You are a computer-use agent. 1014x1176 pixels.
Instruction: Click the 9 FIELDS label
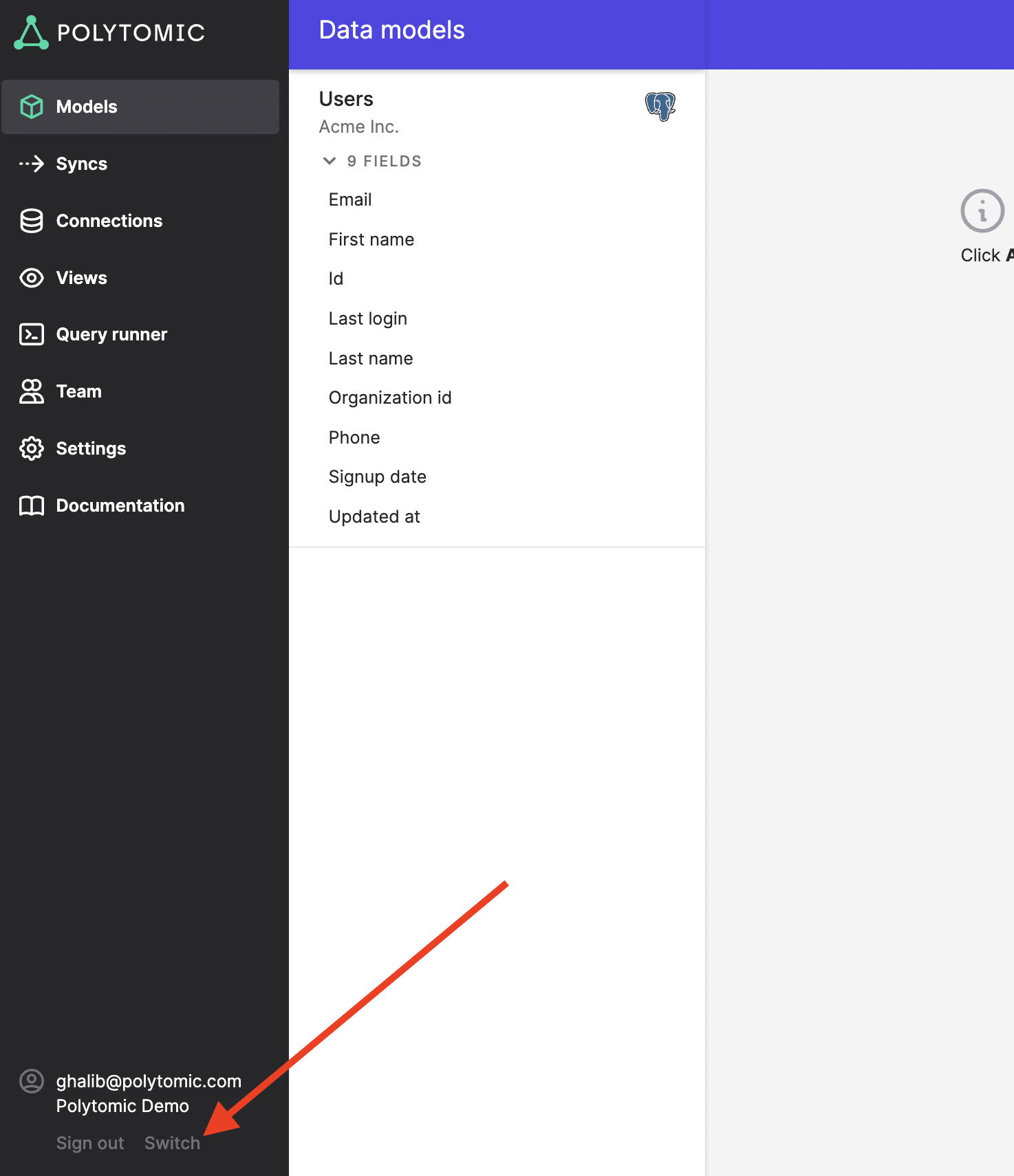point(385,161)
